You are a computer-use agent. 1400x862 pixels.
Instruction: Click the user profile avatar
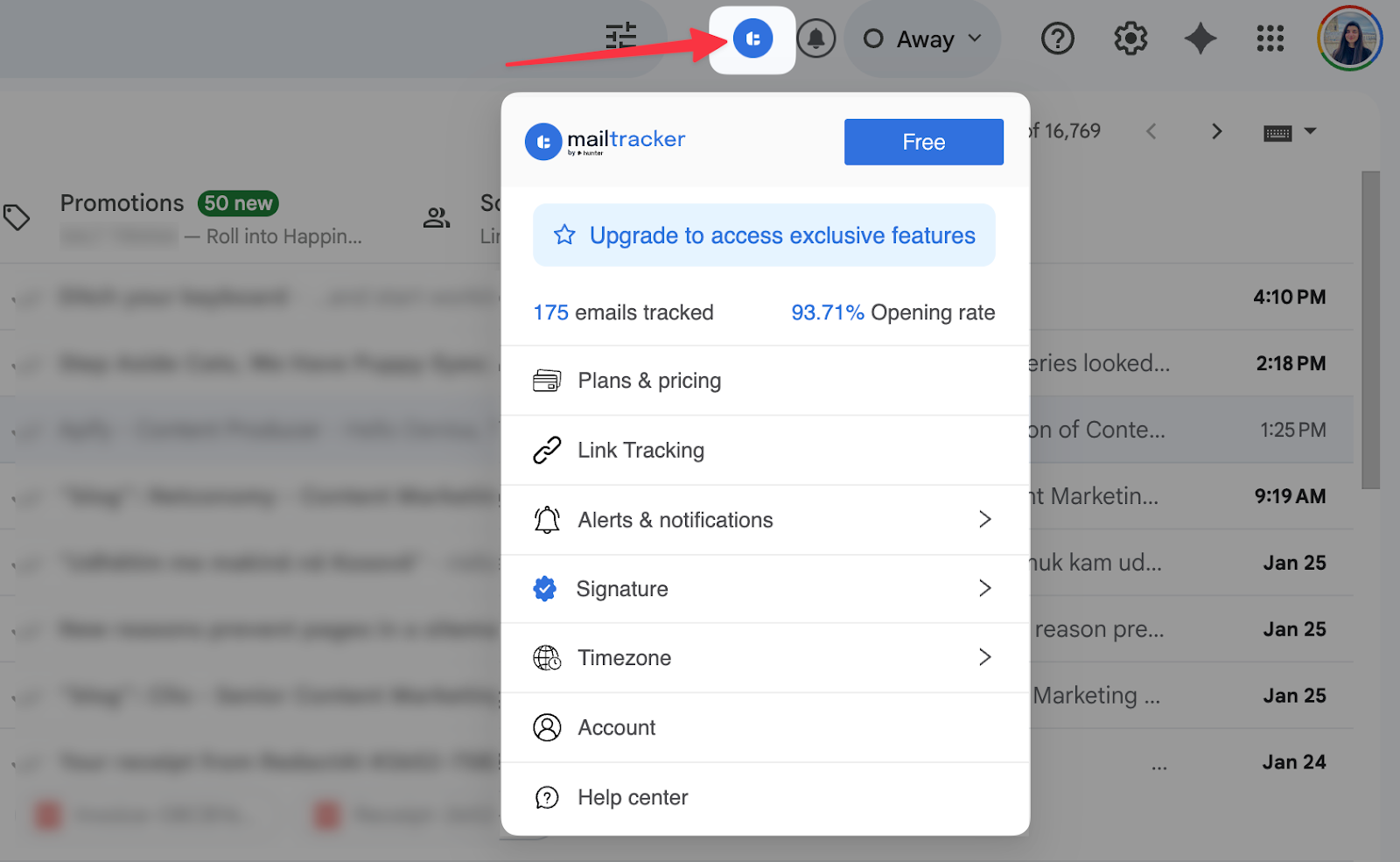tap(1348, 39)
